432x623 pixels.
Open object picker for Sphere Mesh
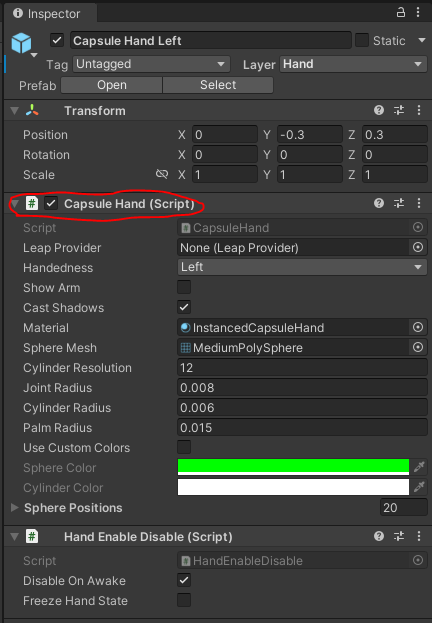click(418, 347)
